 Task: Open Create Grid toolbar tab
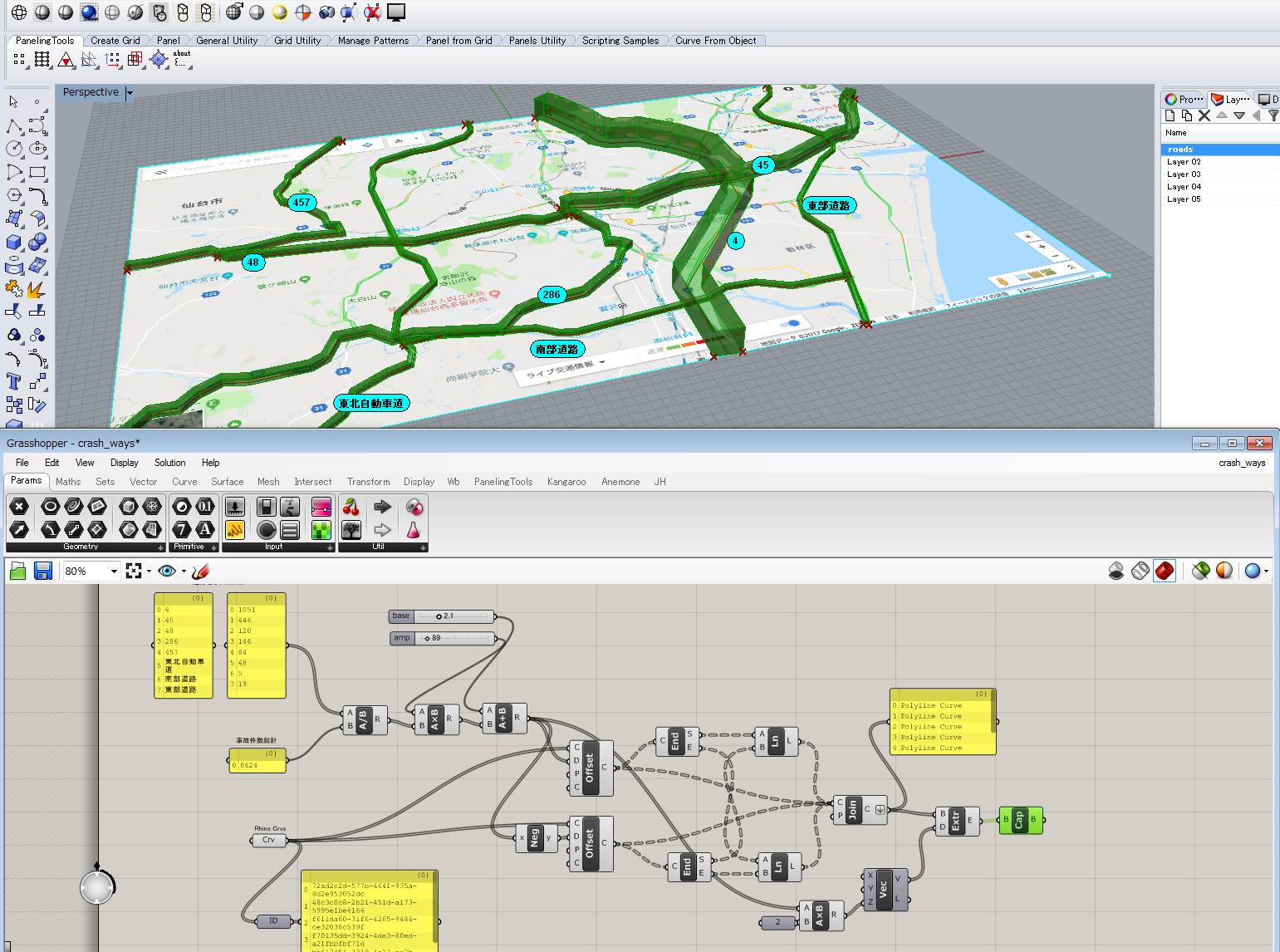115,40
